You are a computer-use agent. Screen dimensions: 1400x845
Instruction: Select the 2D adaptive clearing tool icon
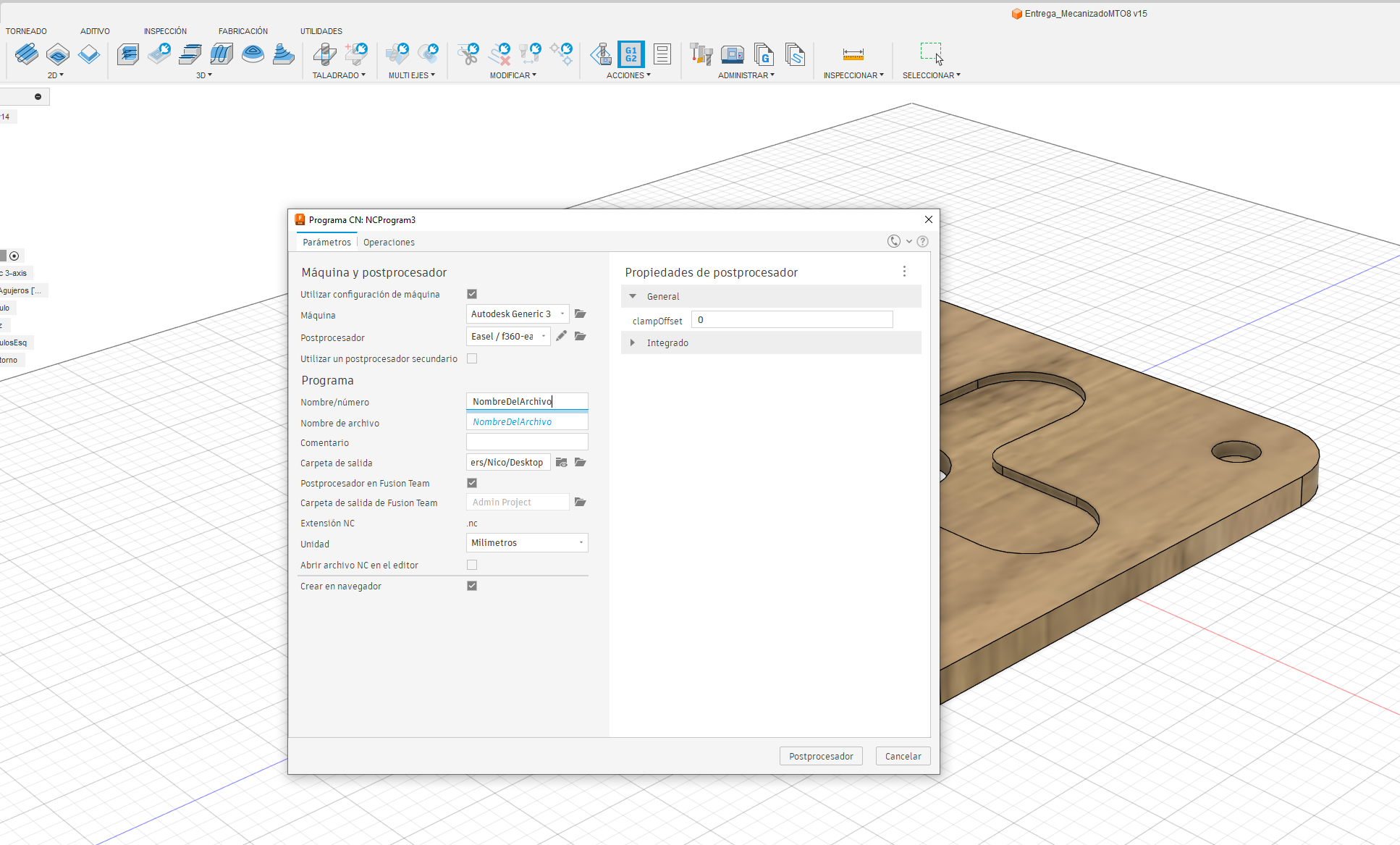click(26, 54)
